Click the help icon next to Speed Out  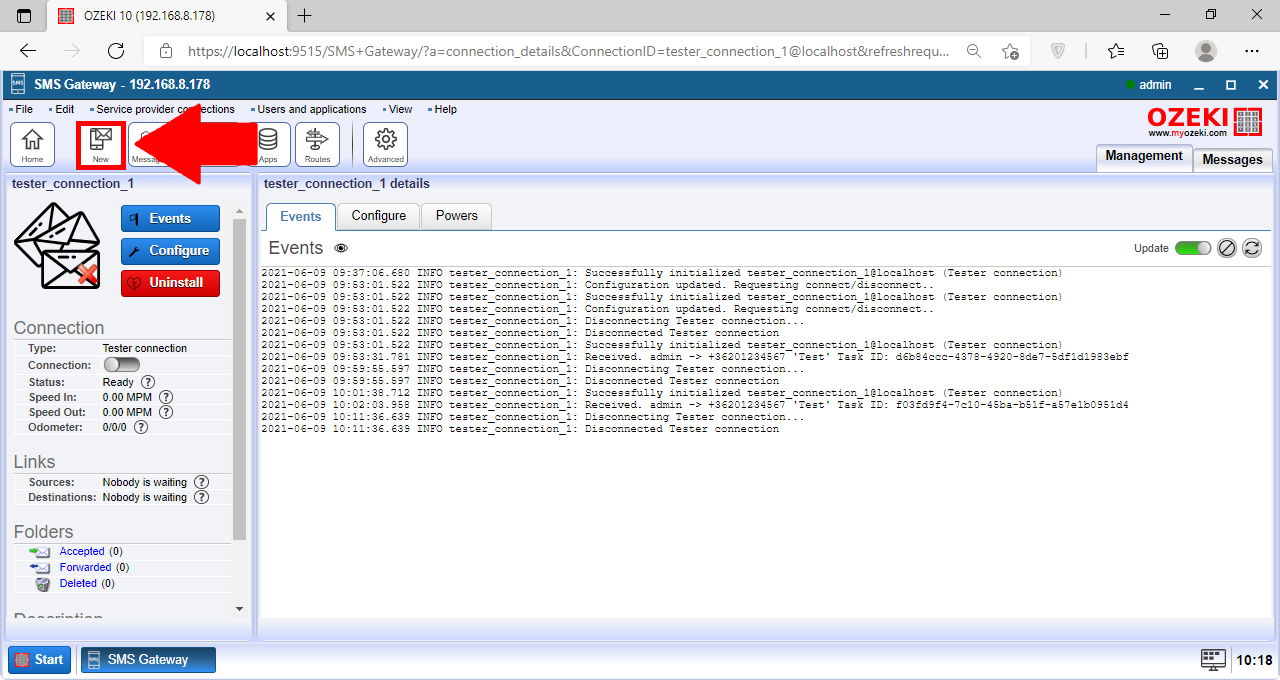click(x=166, y=412)
